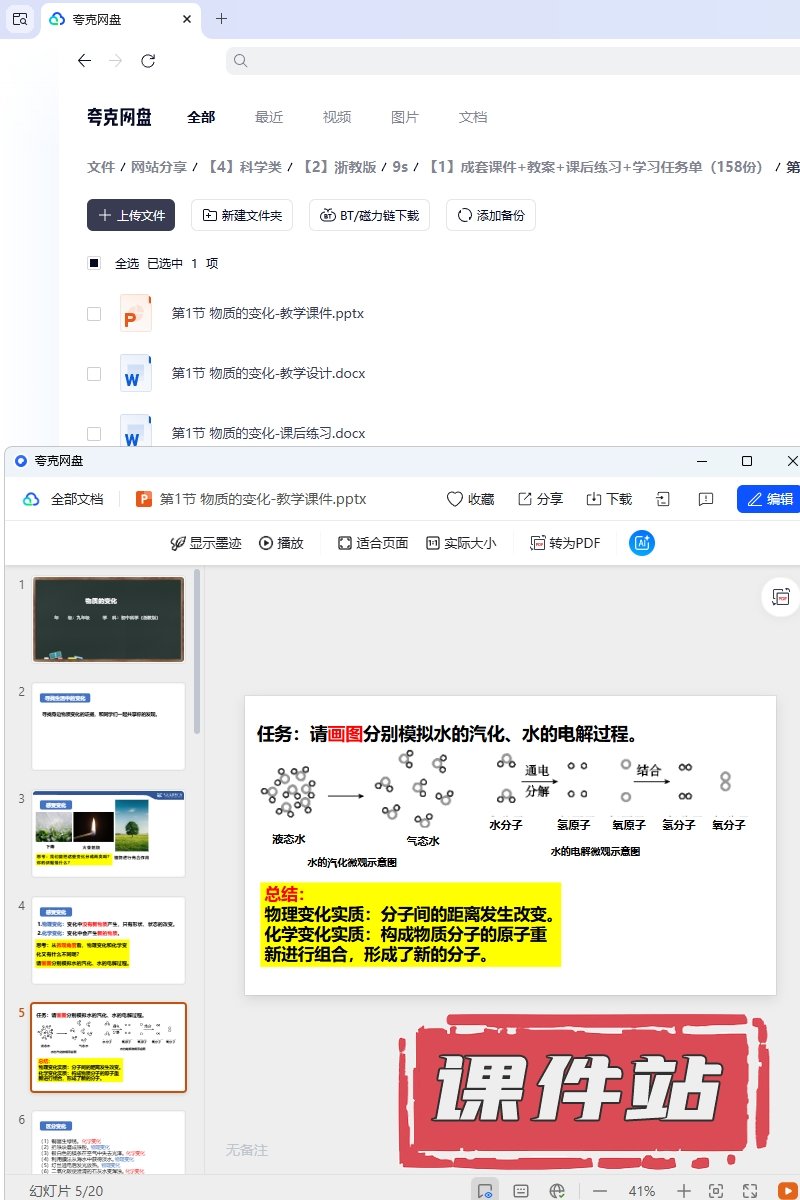Click the zoom out minus icon
The width and height of the screenshot is (800, 1200).
pos(600,1190)
